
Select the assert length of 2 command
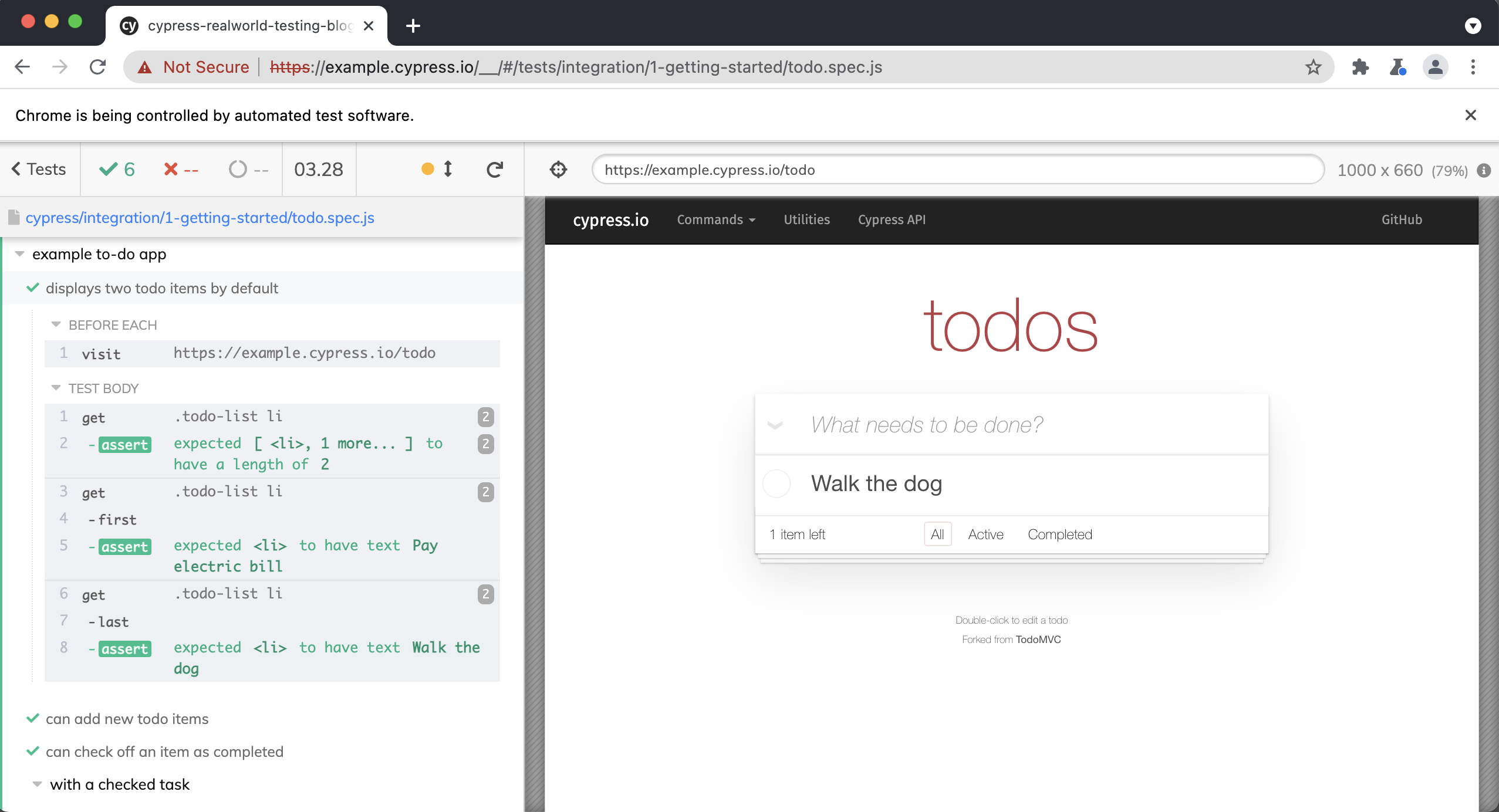click(272, 454)
